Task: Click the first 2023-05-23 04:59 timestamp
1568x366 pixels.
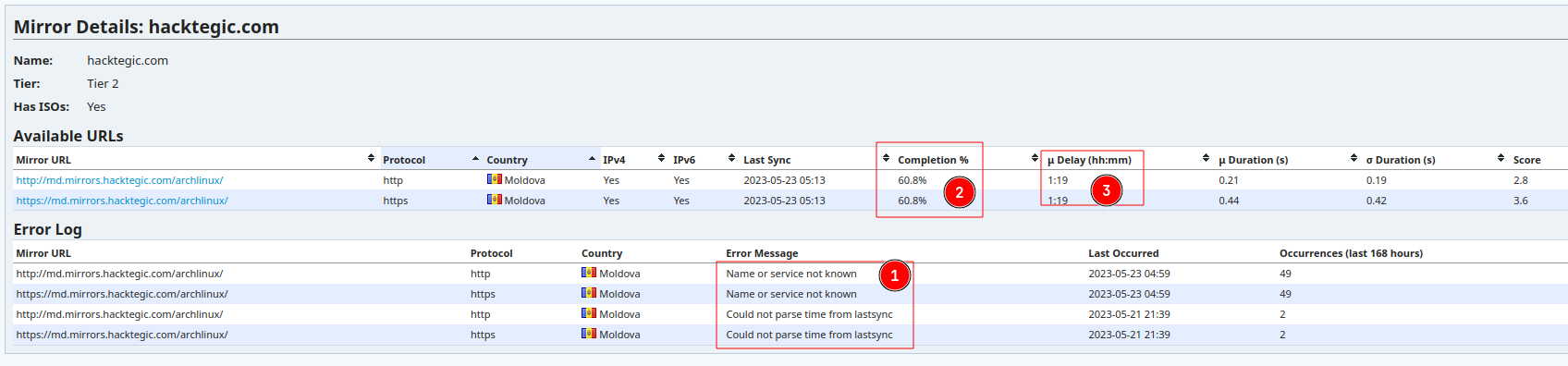Action: 1129,274
